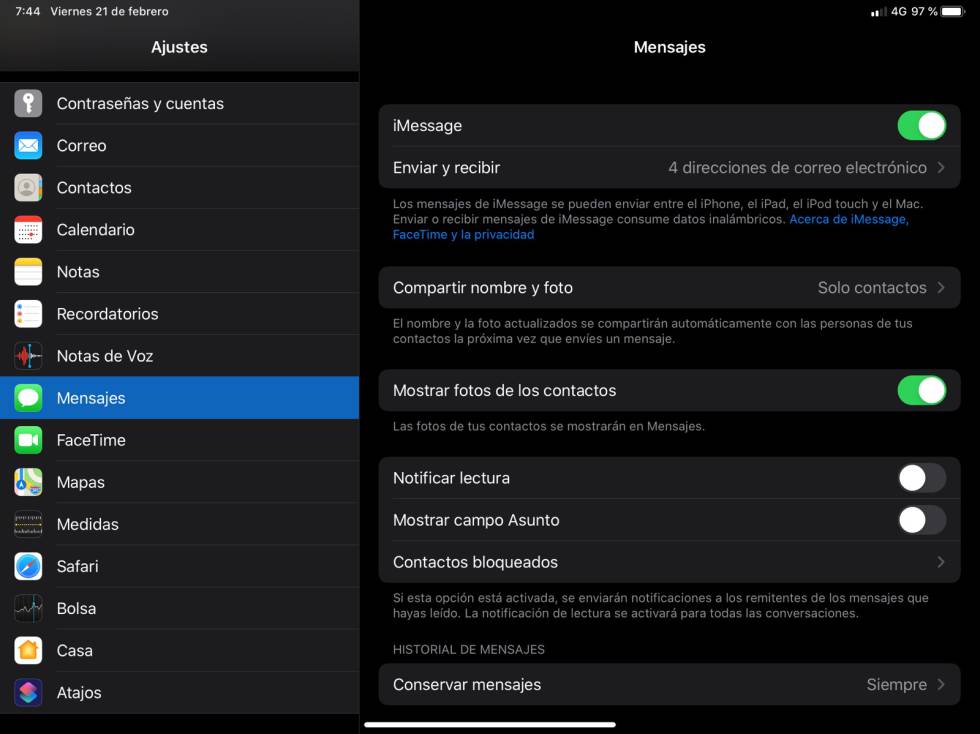Enable the Notificar lectura switch
Screen dimensions: 980x734
[921, 478]
